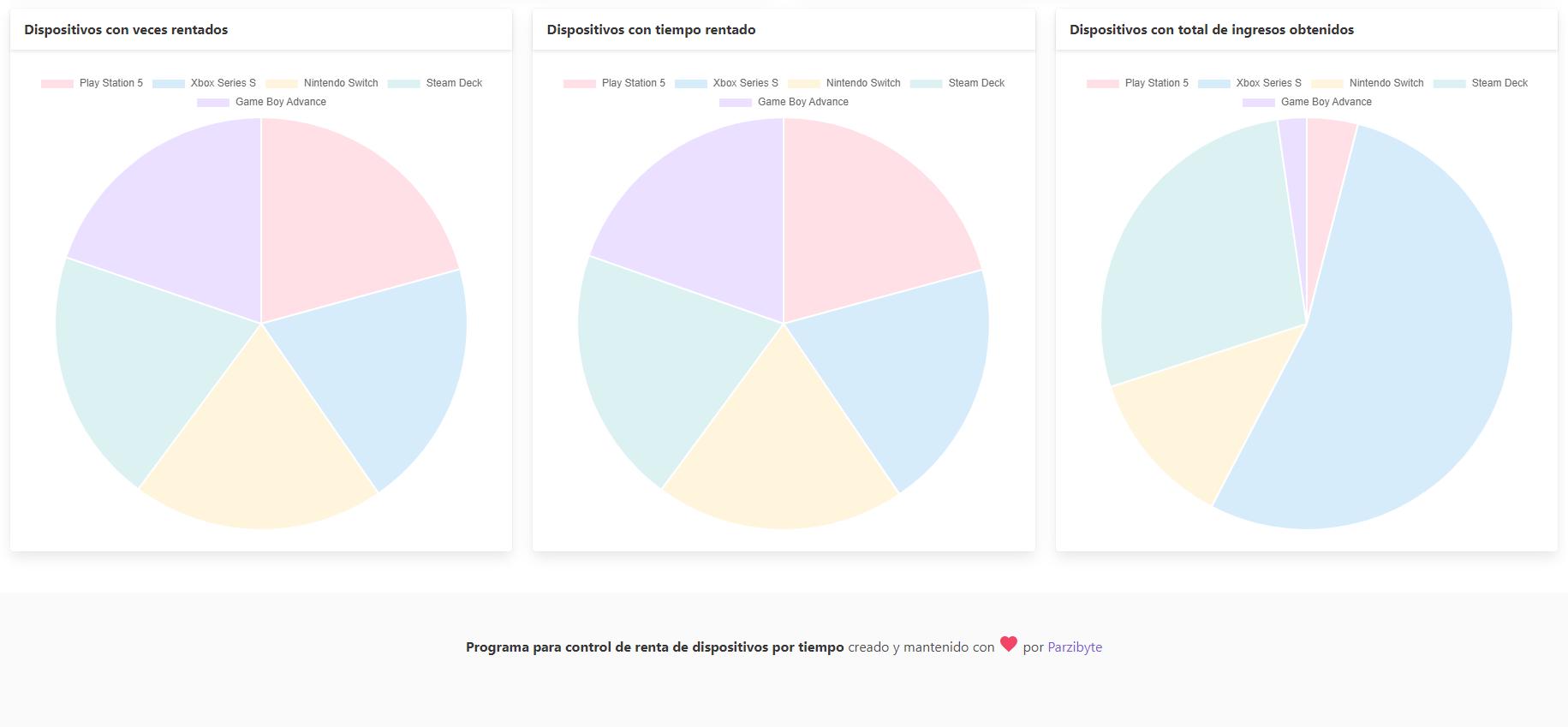This screenshot has height=727, width=1568.
Task: Click the Dispositivos con total de ingresos obtenidos heading
Action: pyautogui.click(x=1211, y=30)
